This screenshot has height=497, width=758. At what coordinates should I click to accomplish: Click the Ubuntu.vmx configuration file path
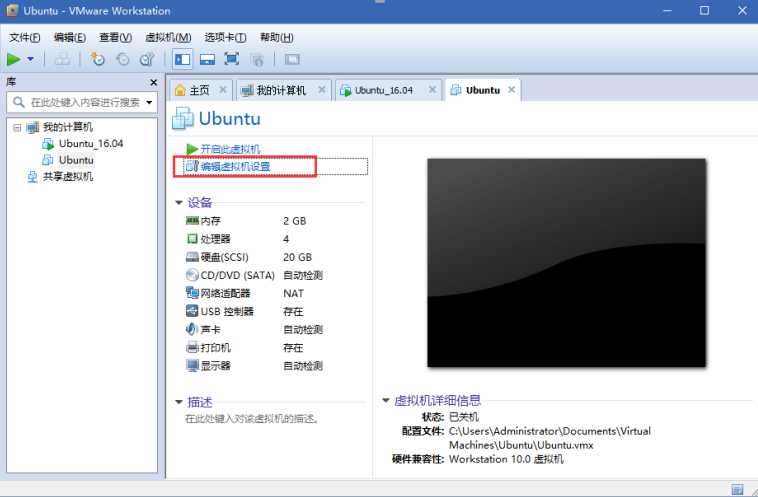pyautogui.click(x=550, y=438)
